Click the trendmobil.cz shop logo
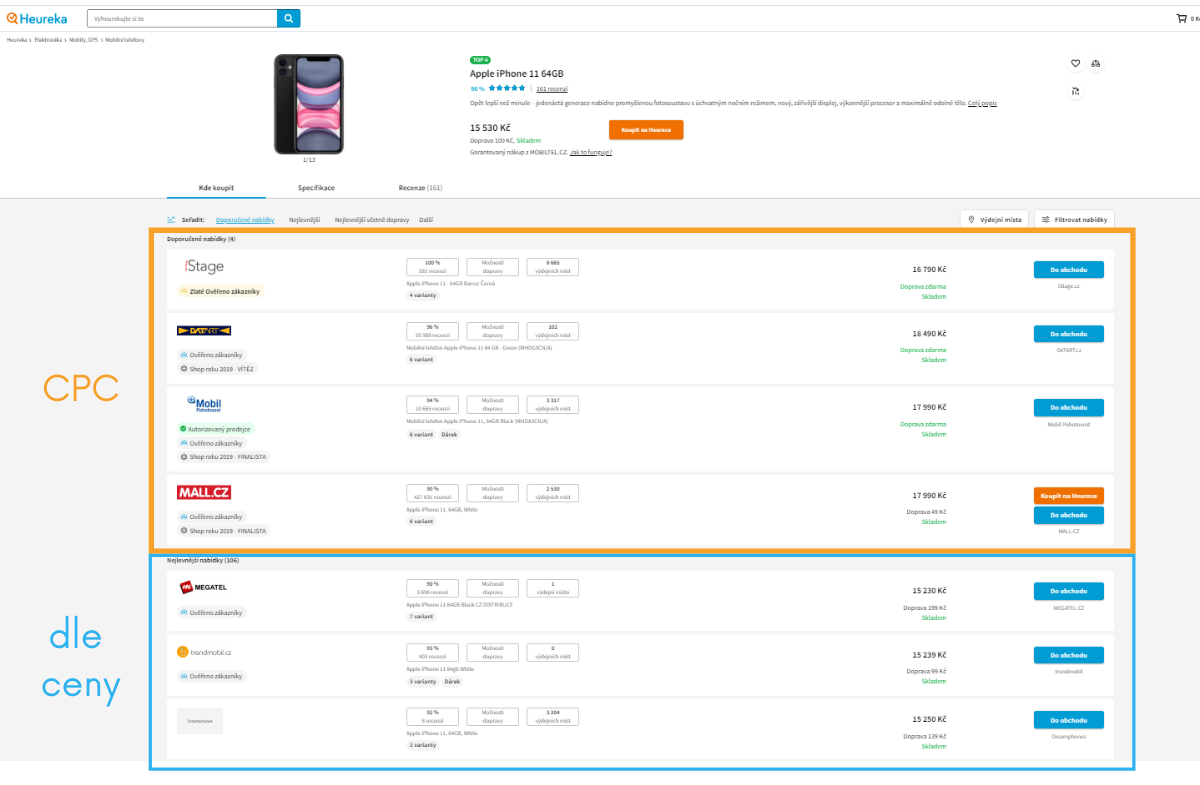 pyautogui.click(x=204, y=652)
